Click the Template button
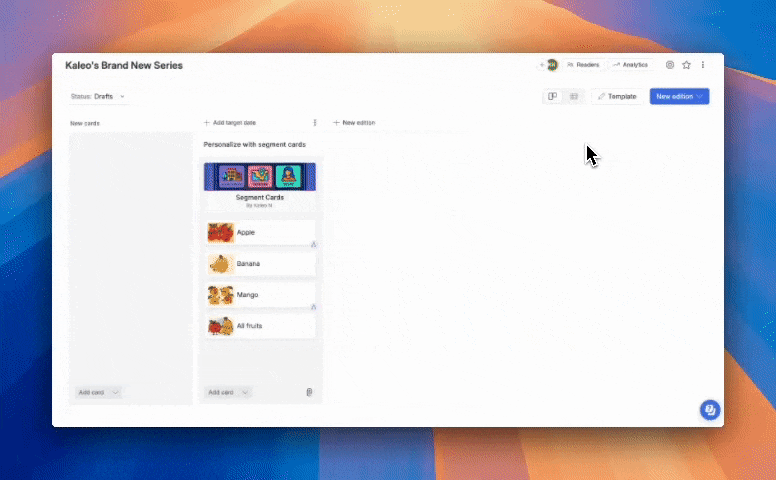The width and height of the screenshot is (776, 480). click(616, 96)
